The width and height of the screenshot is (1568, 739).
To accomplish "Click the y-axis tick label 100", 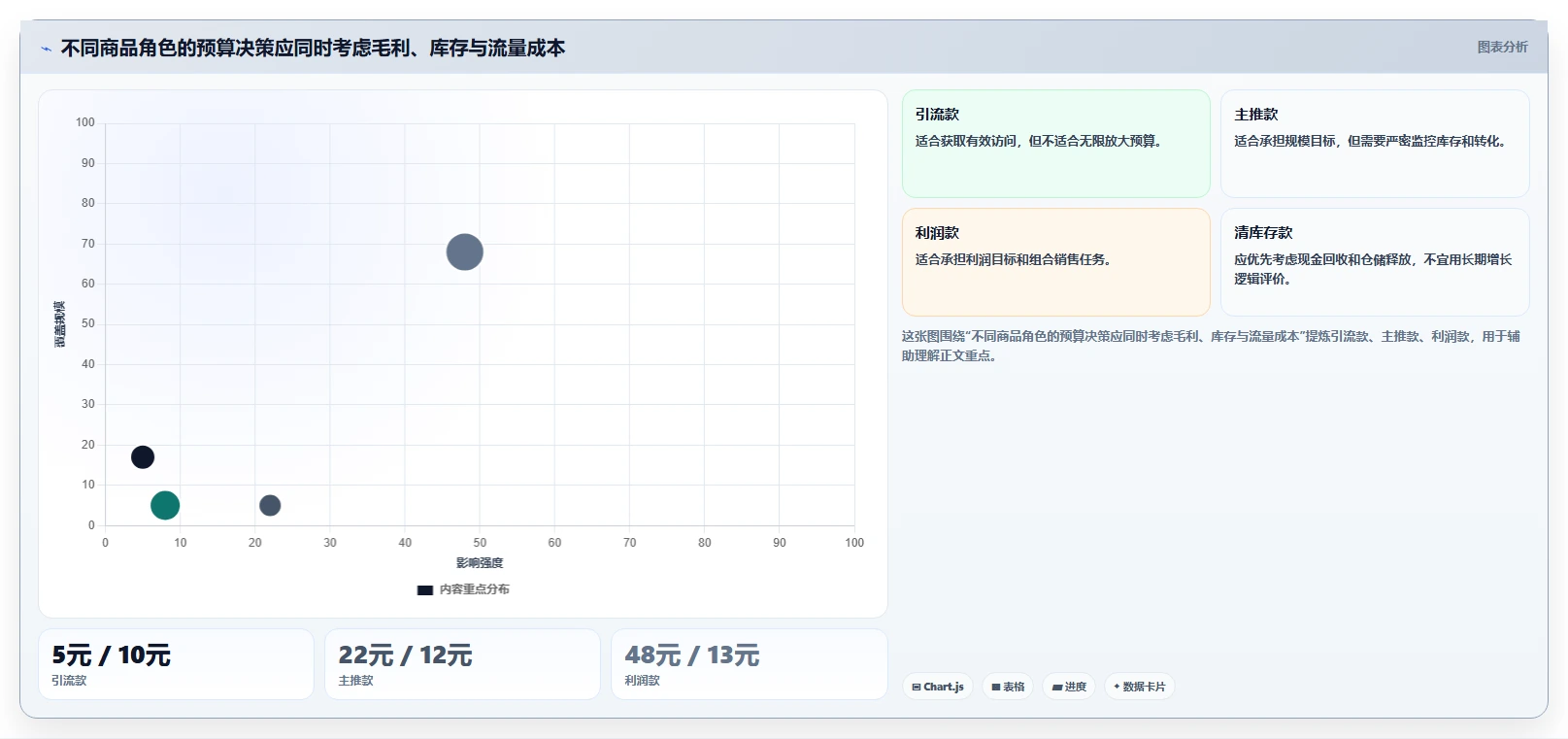I will pos(85,122).
